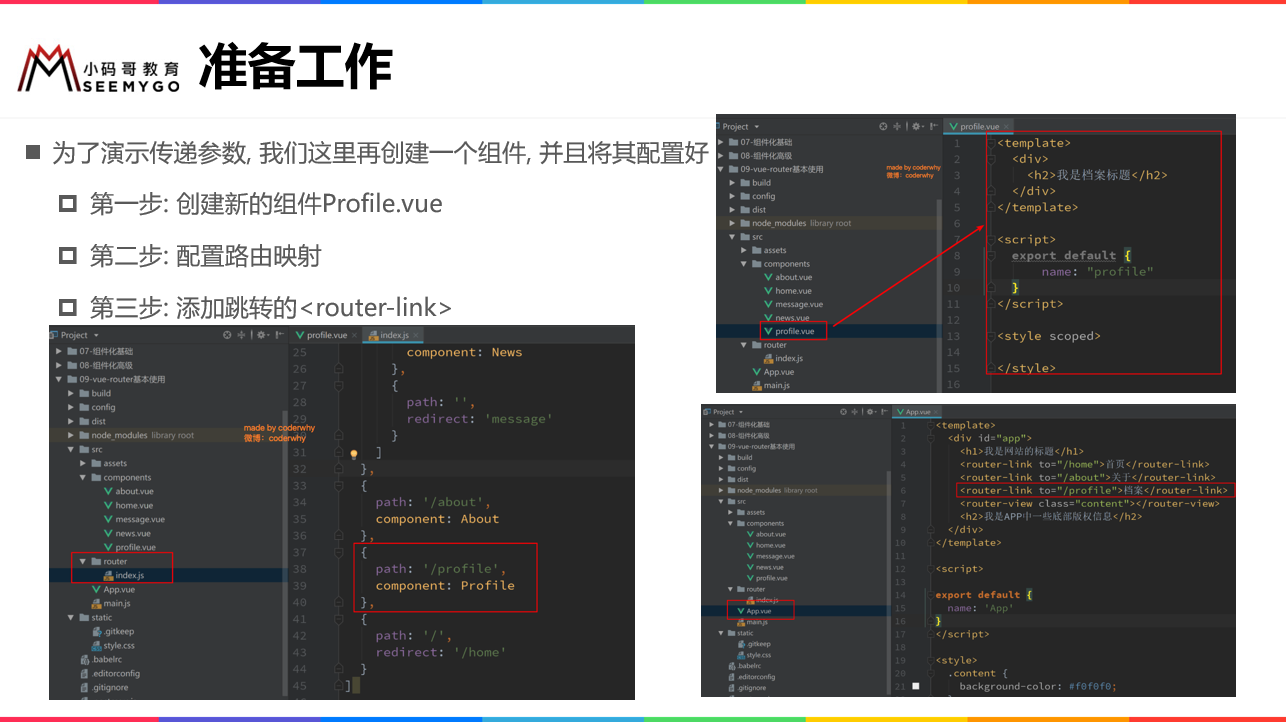Select profile.vue tab in top-right screenshot

[979, 127]
